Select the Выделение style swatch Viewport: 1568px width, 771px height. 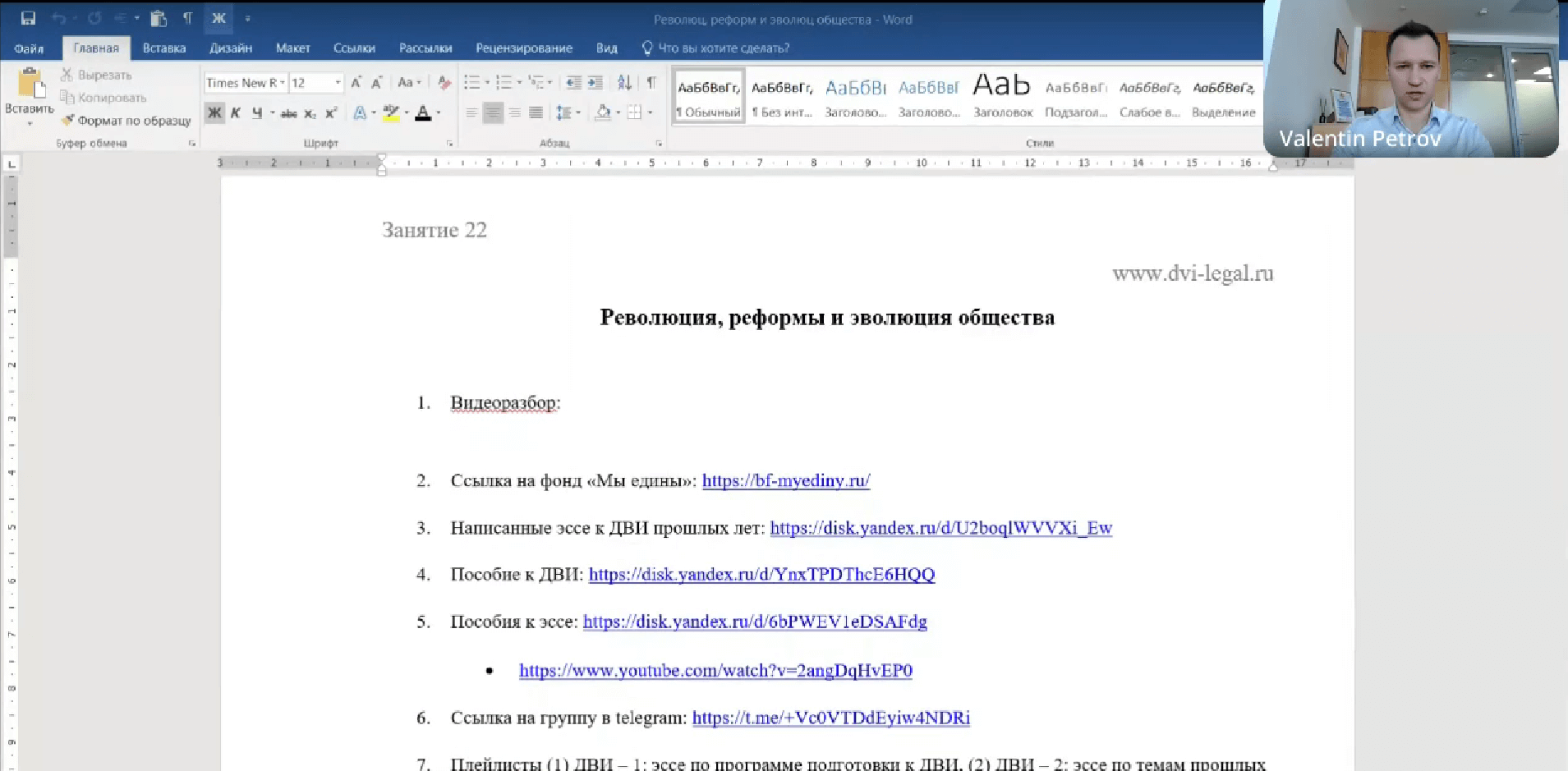pyautogui.click(x=1223, y=94)
